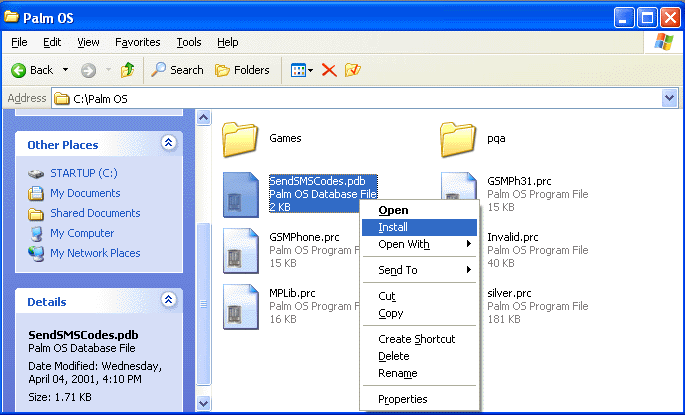Click the My Documents folder icon

click(x=36, y=193)
